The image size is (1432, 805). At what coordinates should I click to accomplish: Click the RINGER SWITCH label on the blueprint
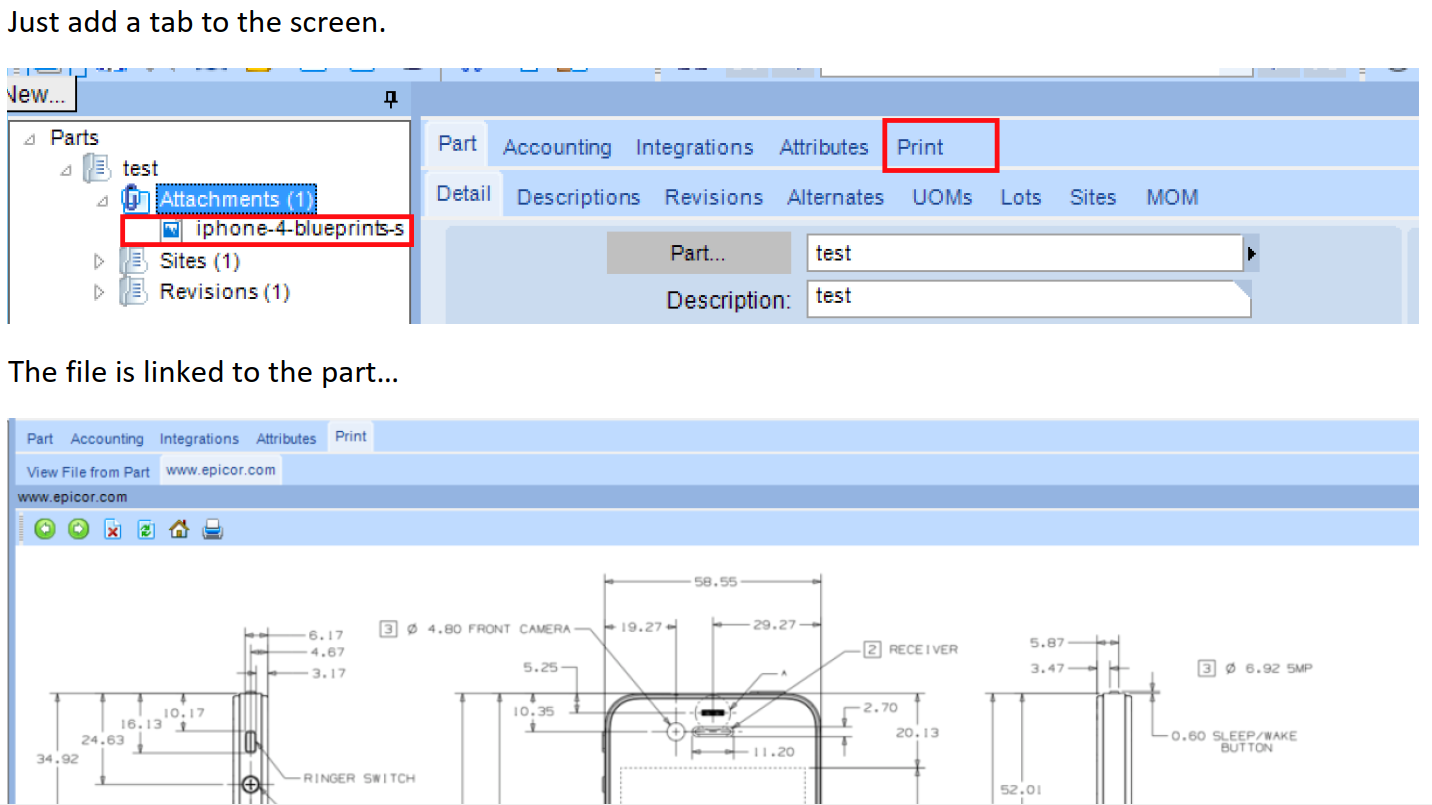pyautogui.click(x=359, y=778)
